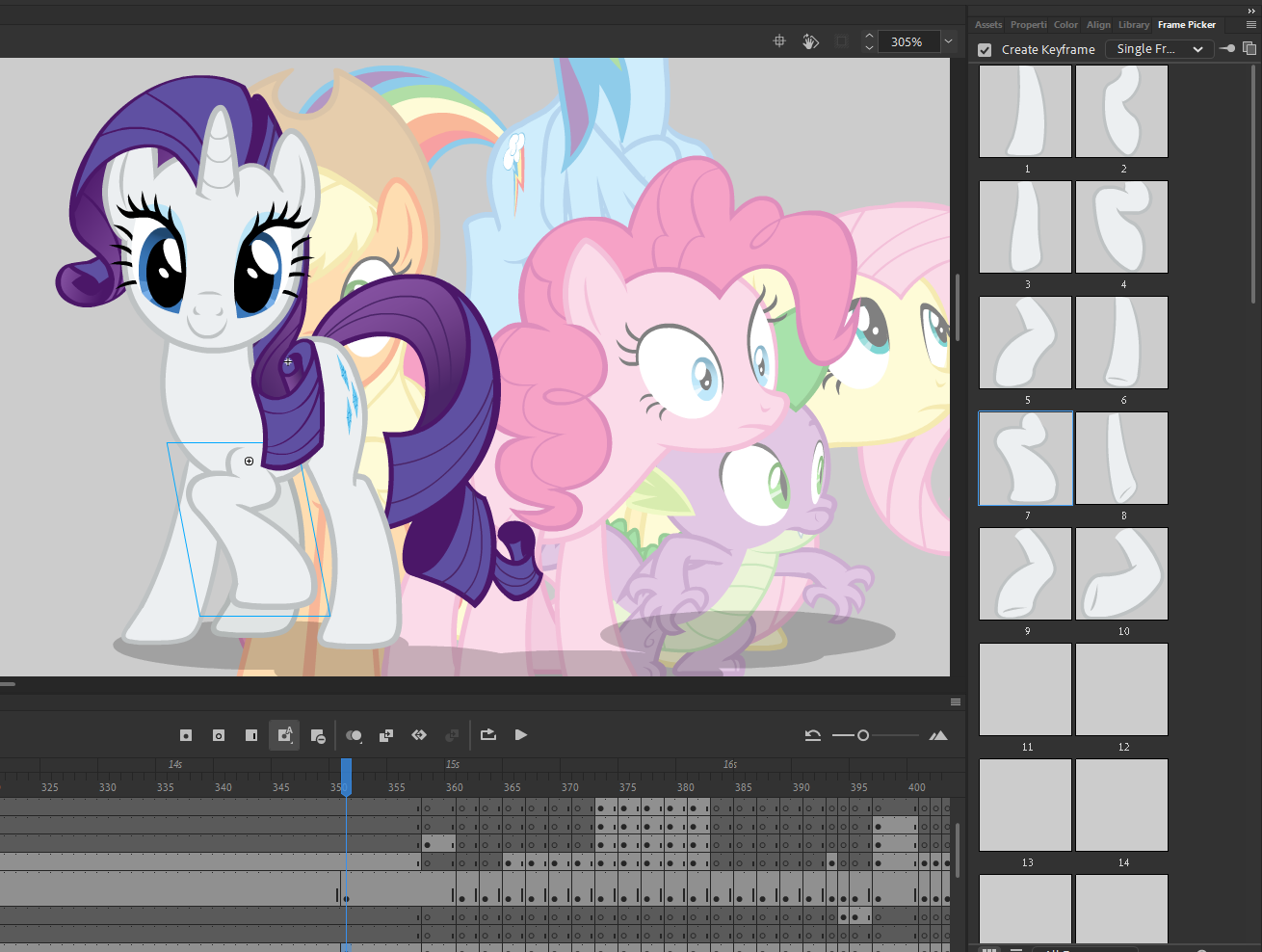Pick empty frame 14 thumbnail
Viewport: 1262px width, 952px height.
(1122, 805)
